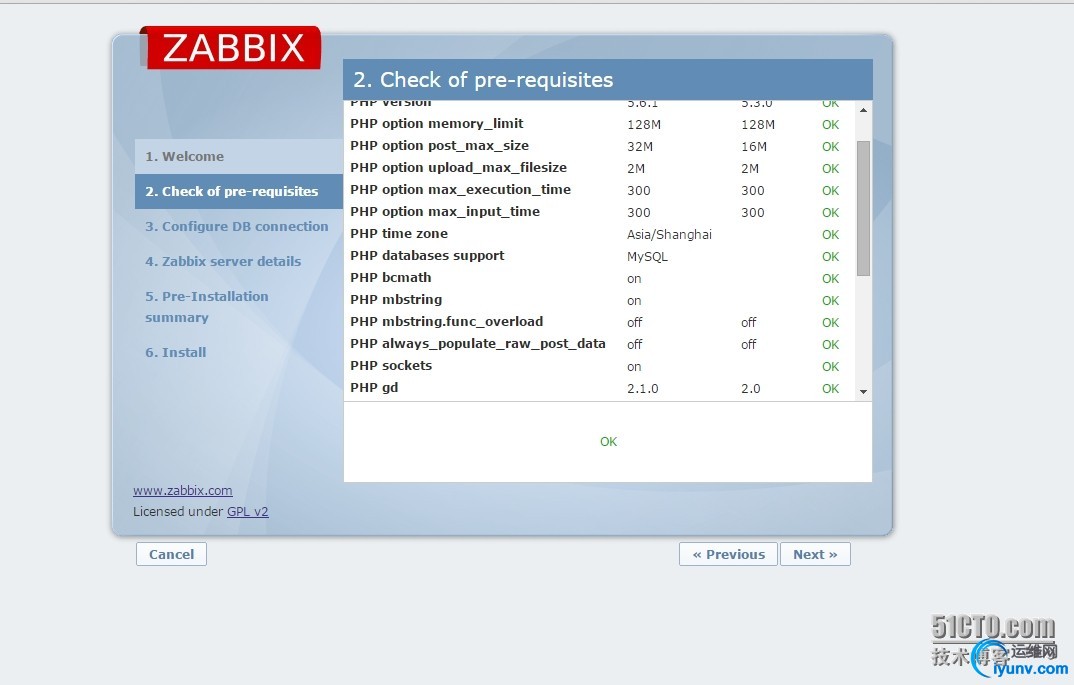Proceed with the Next button
Image resolution: width=1074 pixels, height=685 pixels.
(x=815, y=554)
